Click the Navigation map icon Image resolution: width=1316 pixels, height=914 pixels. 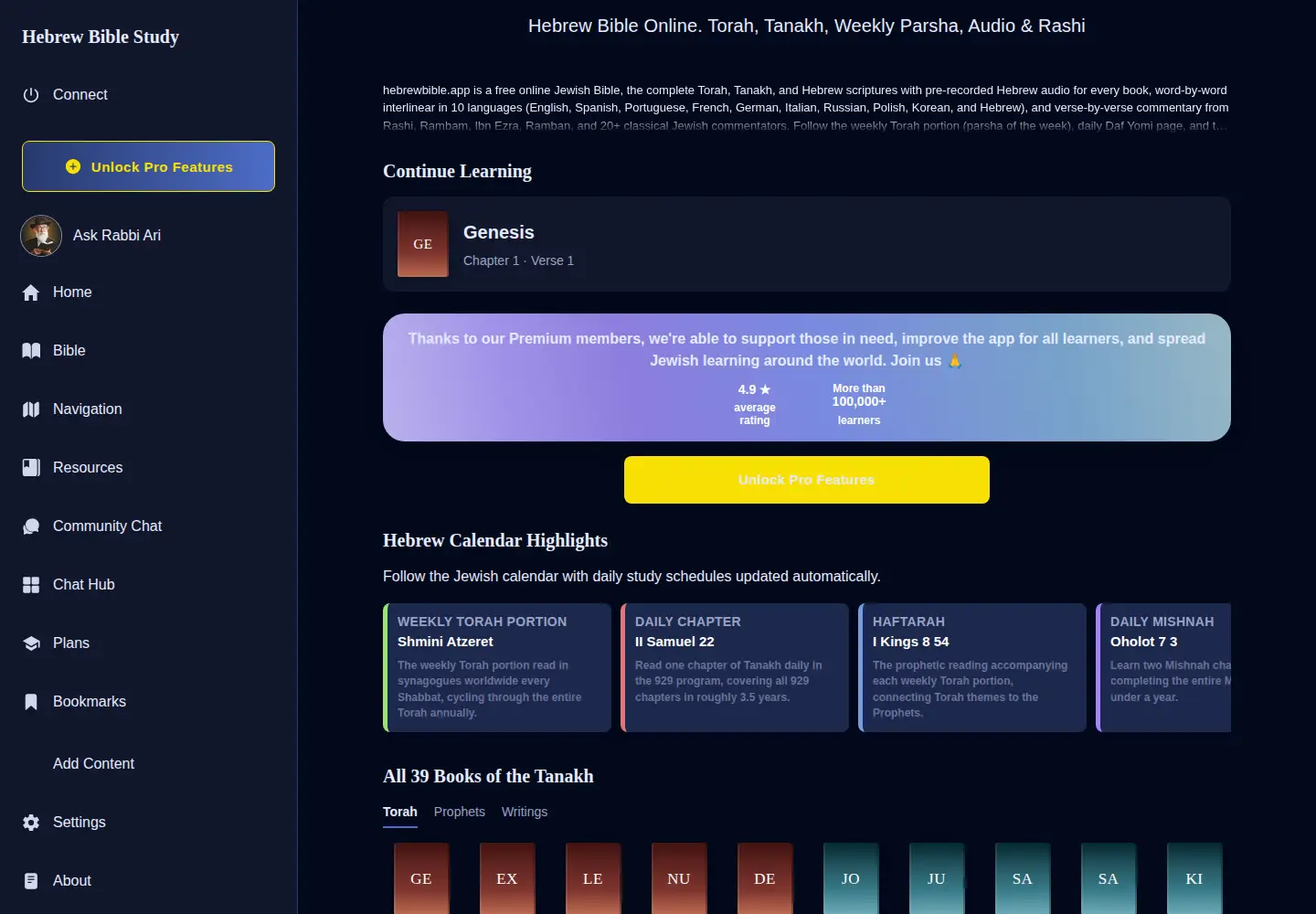(x=31, y=409)
